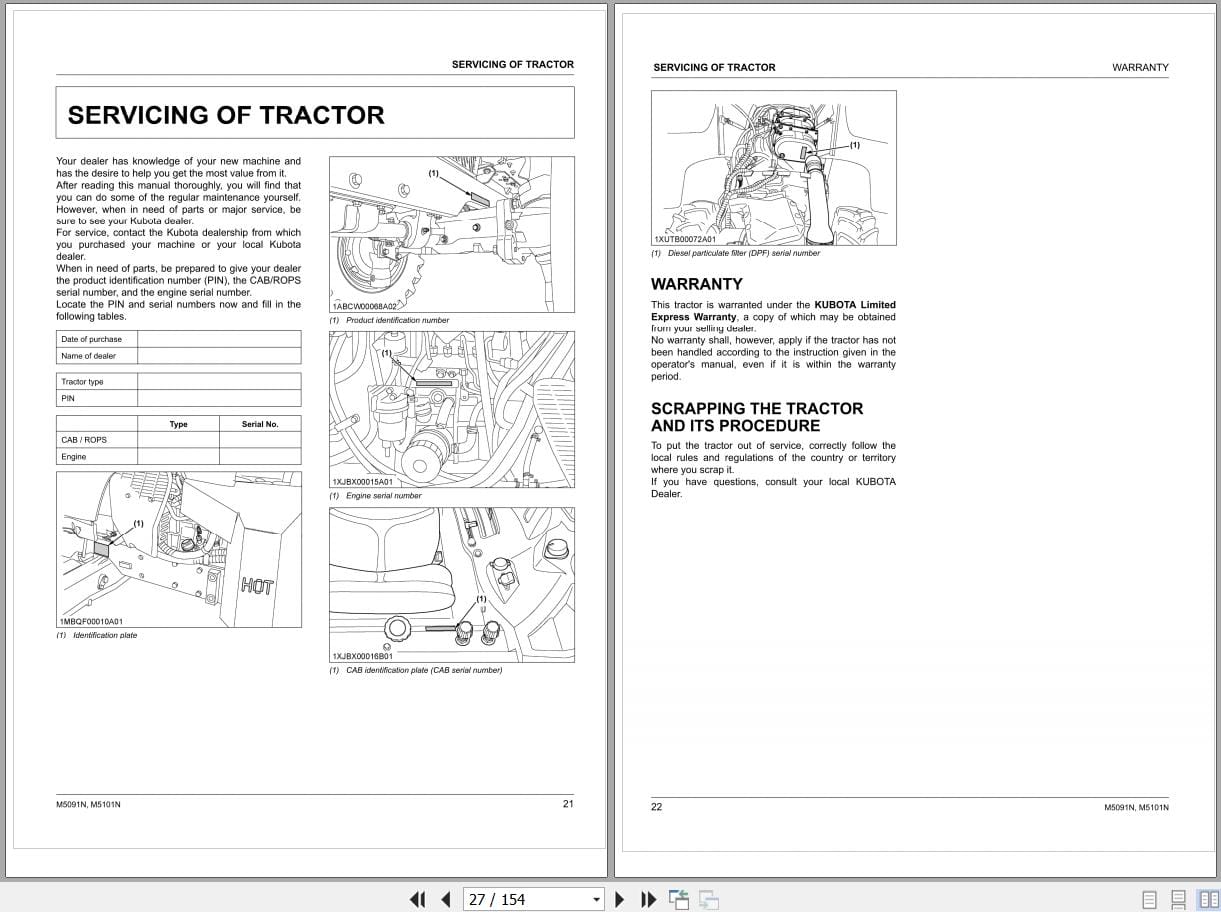Click the product identification number figure
Screen dimensions: 1221x912
point(452,232)
